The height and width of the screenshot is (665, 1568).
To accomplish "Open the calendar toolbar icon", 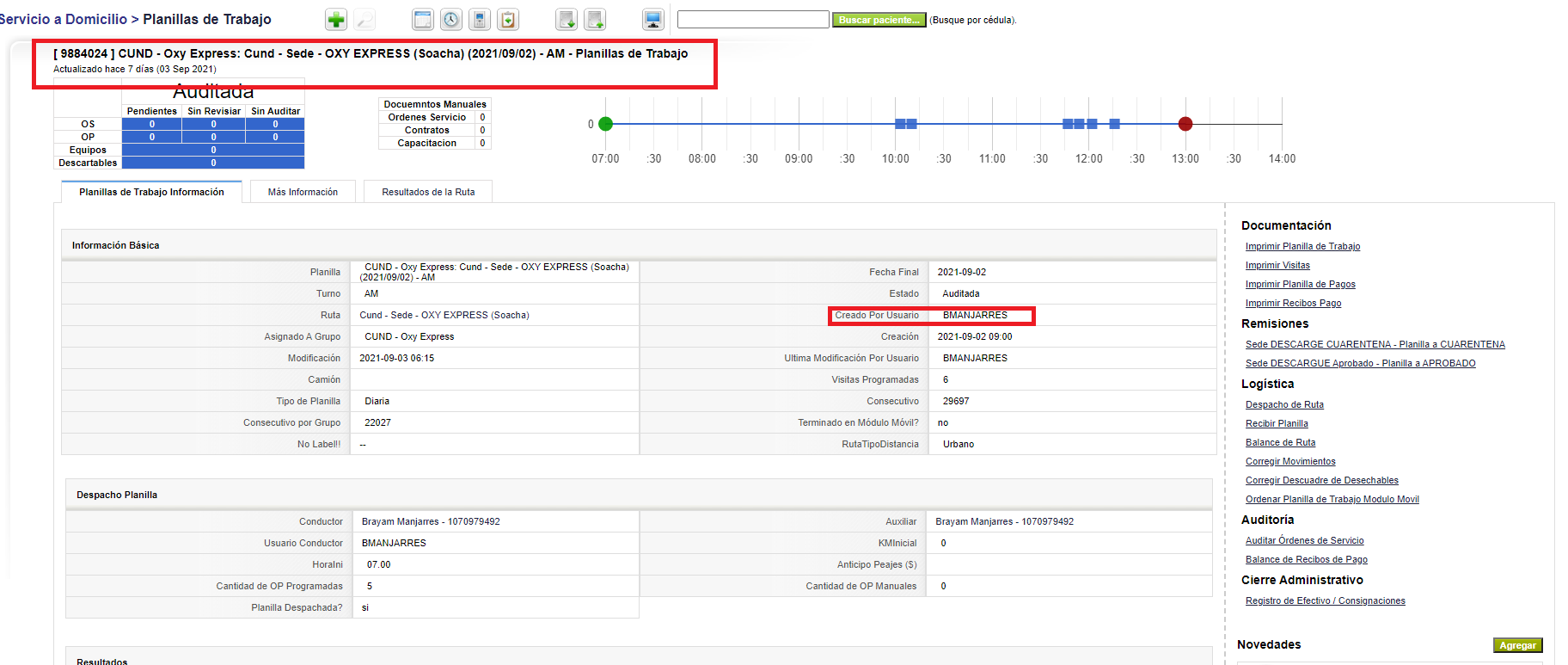I will [x=423, y=20].
